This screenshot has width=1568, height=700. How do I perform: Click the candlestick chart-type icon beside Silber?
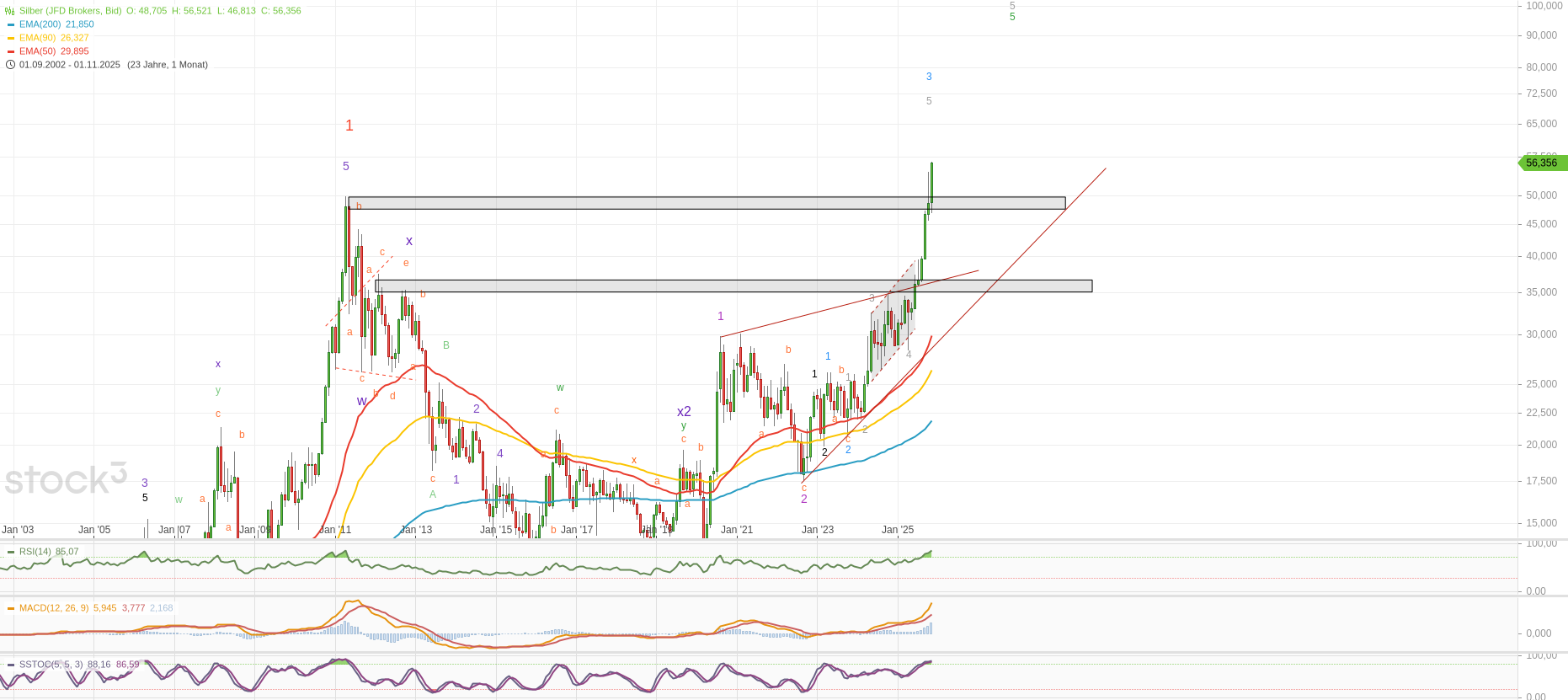coord(10,11)
